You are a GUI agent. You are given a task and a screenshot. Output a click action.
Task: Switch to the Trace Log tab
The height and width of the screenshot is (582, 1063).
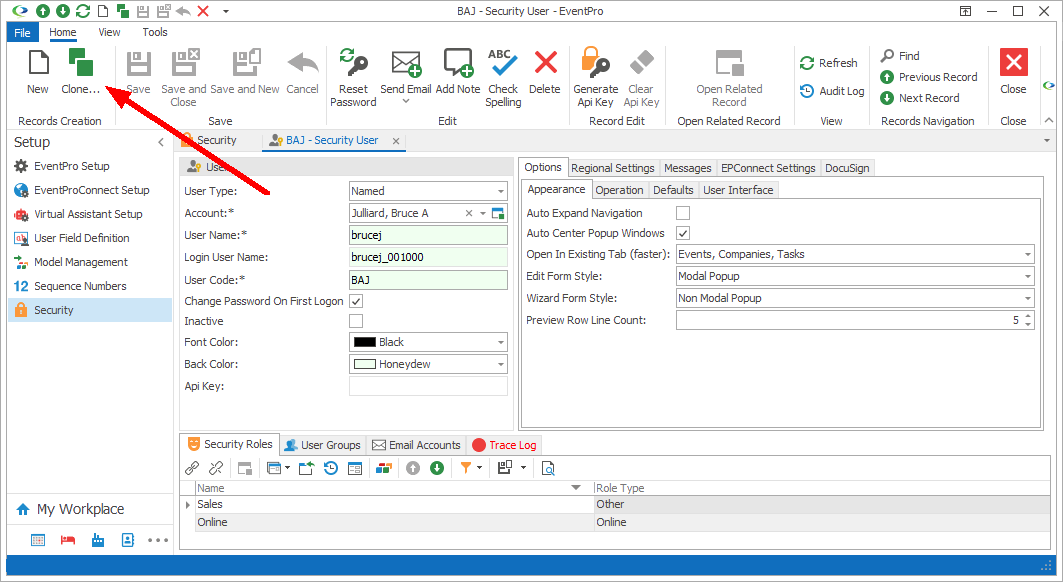tap(504, 445)
